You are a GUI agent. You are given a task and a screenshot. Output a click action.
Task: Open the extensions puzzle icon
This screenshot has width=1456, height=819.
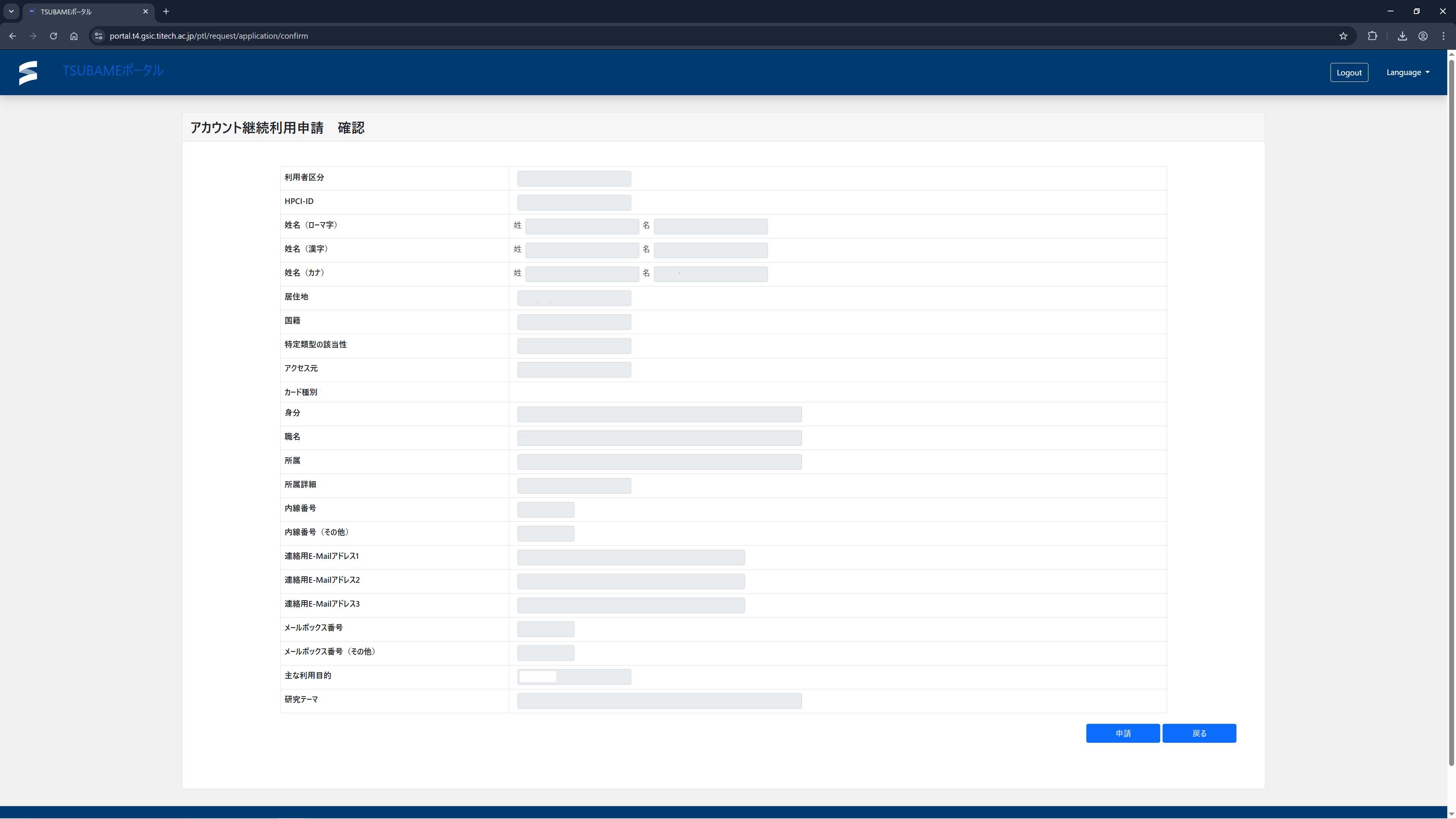point(1372,36)
